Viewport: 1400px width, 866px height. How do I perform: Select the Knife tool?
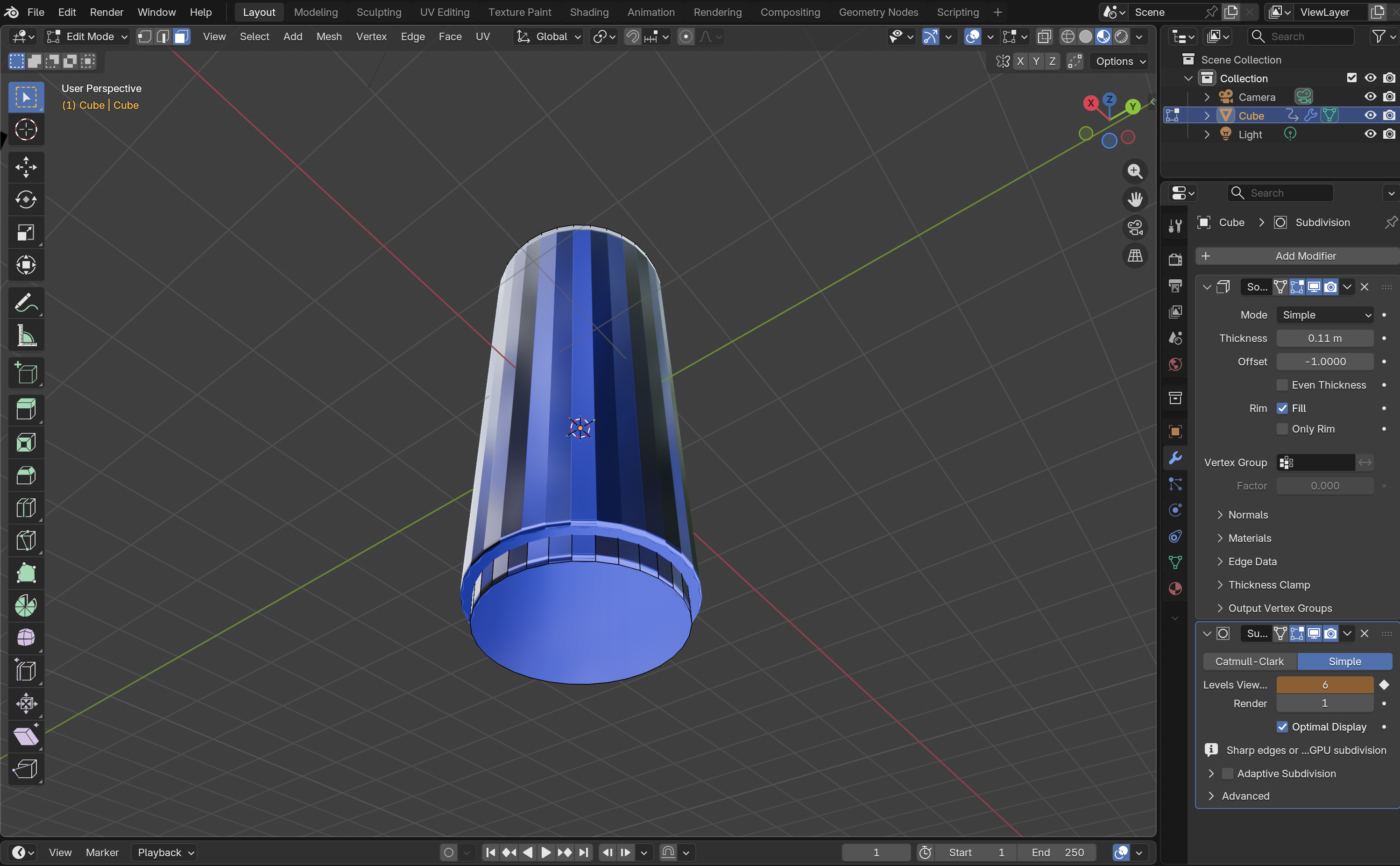click(26, 540)
